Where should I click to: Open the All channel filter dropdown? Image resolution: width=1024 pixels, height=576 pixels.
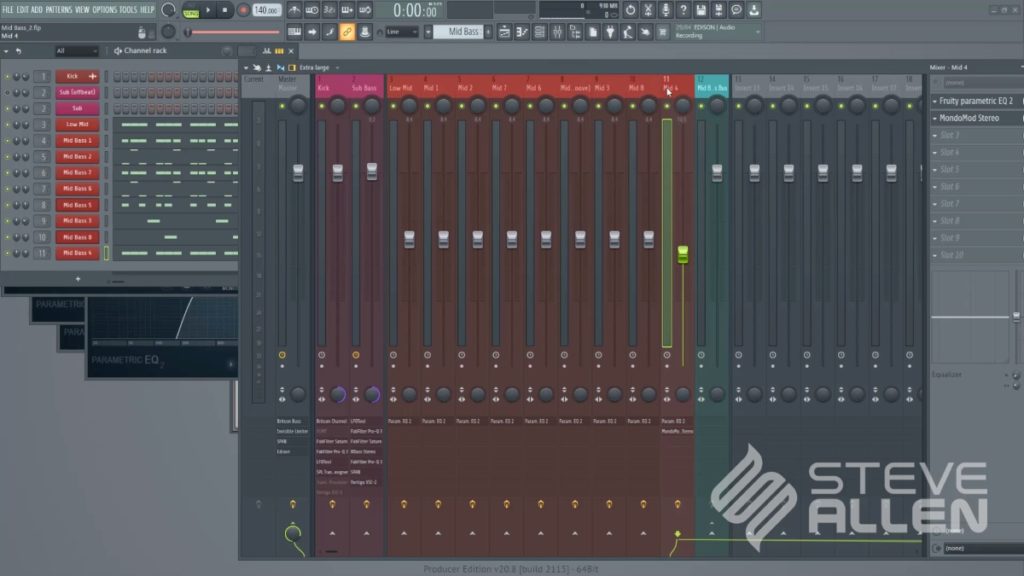click(x=76, y=51)
